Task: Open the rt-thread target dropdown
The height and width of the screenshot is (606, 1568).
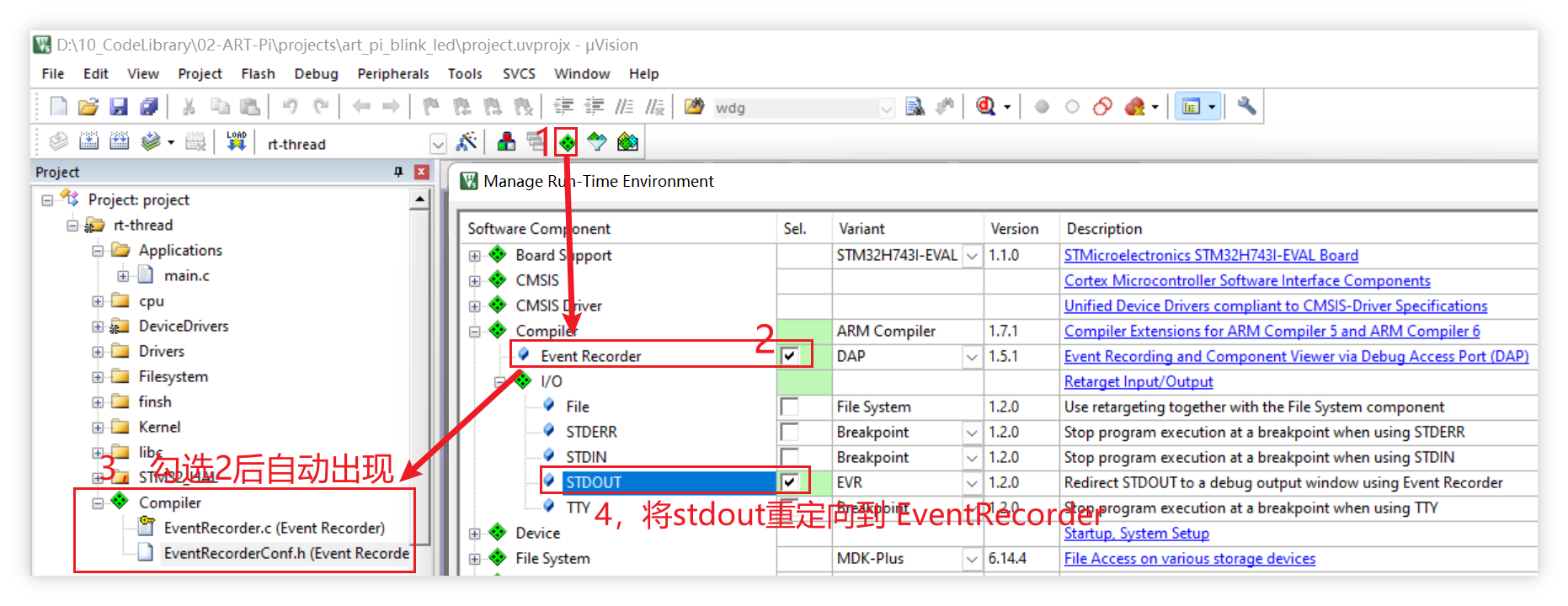Action: point(438,144)
